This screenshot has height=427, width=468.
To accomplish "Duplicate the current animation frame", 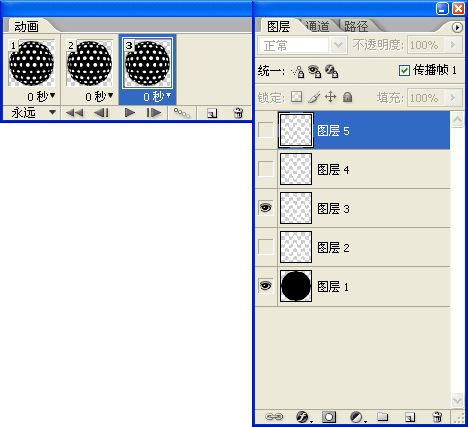I will tap(212, 113).
